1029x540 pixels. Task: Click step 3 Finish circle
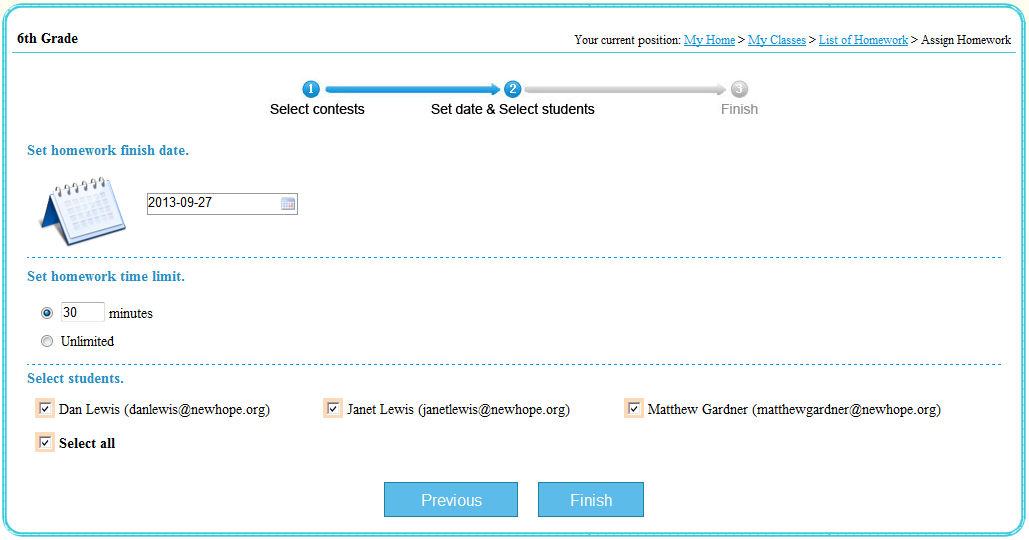tap(739, 89)
